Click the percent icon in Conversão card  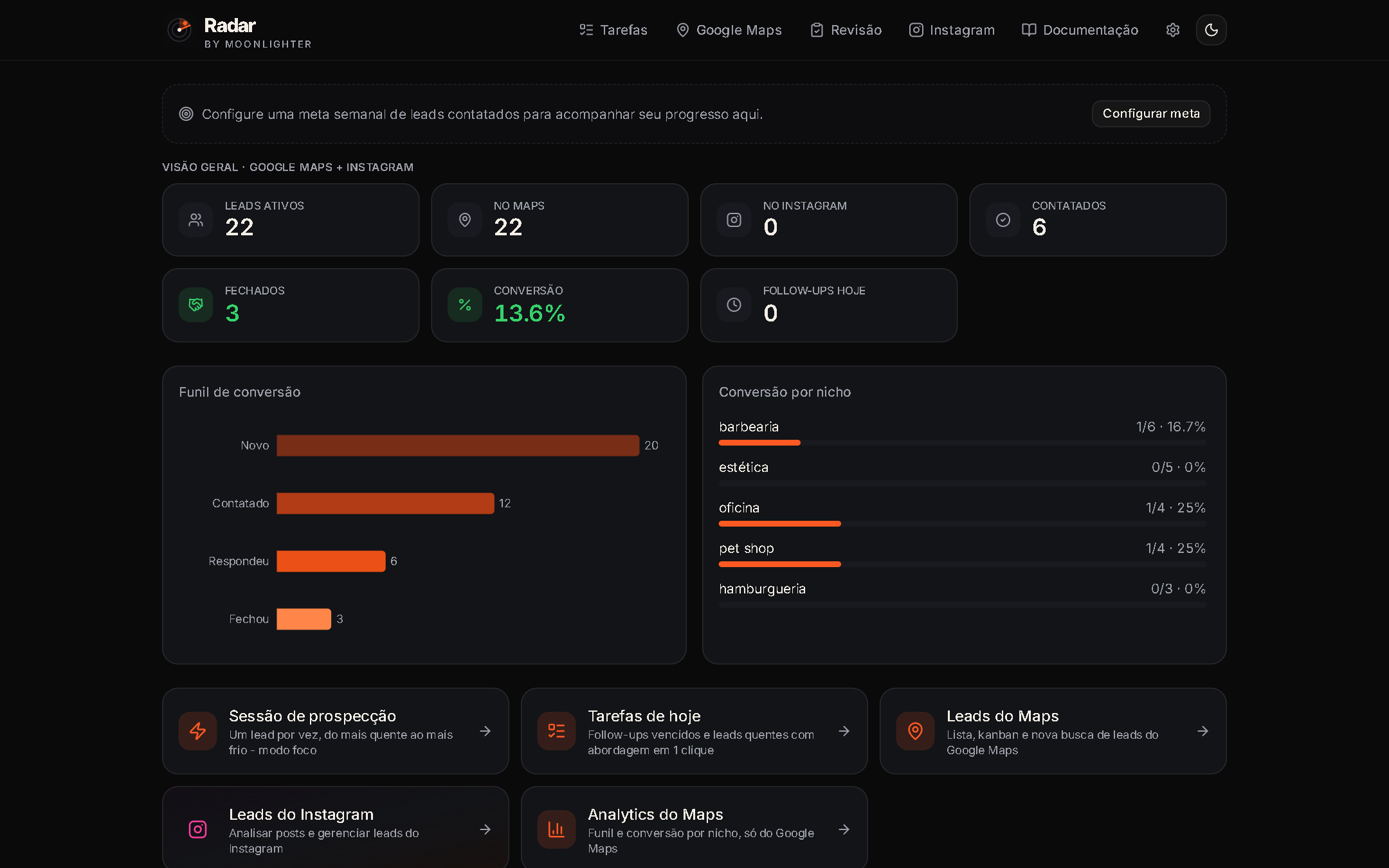[x=465, y=305]
